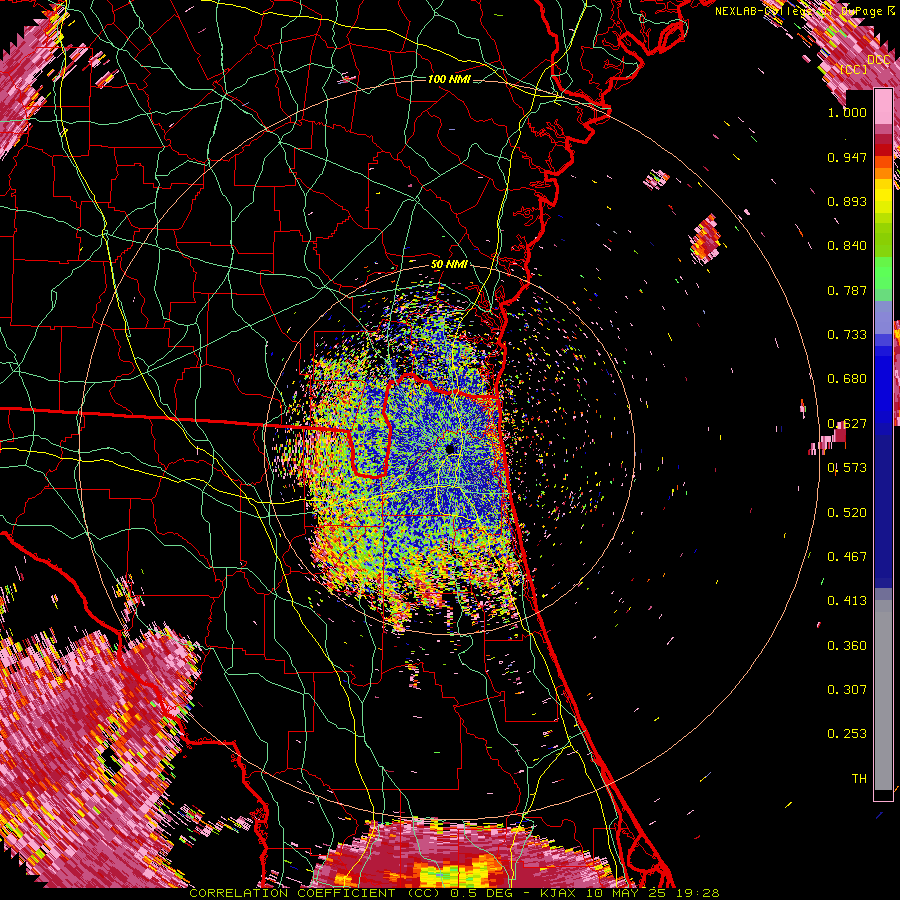Image resolution: width=900 pixels, height=900 pixels.
Task: Click the TH threshold label on the scale
Action: click(859, 779)
